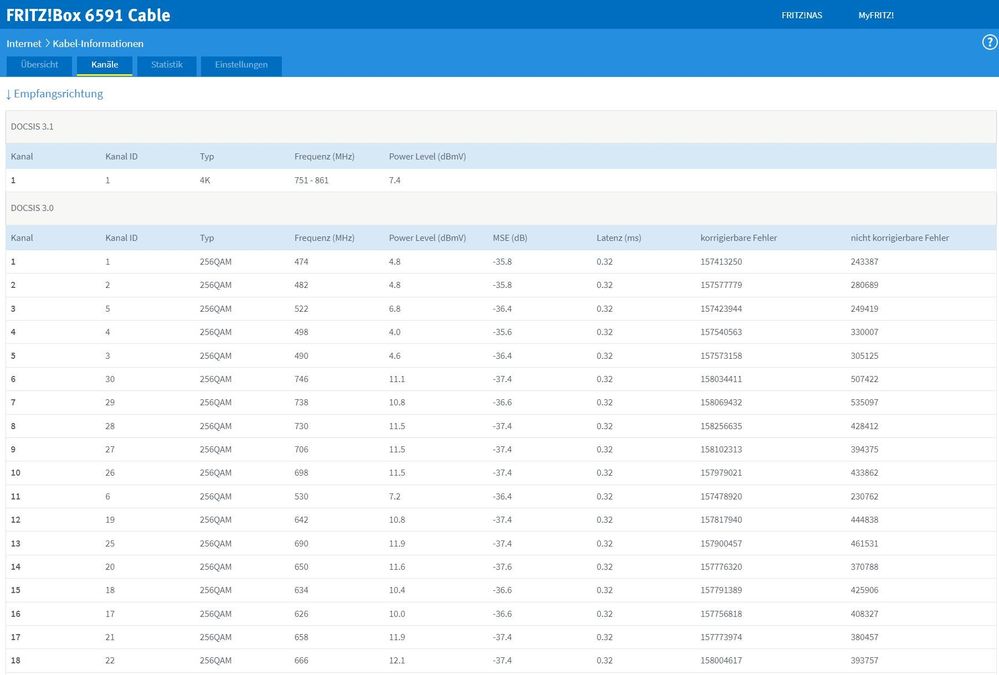The image size is (999, 675).
Task: Click the korrigierbare Fehler column header
Action: (x=739, y=238)
